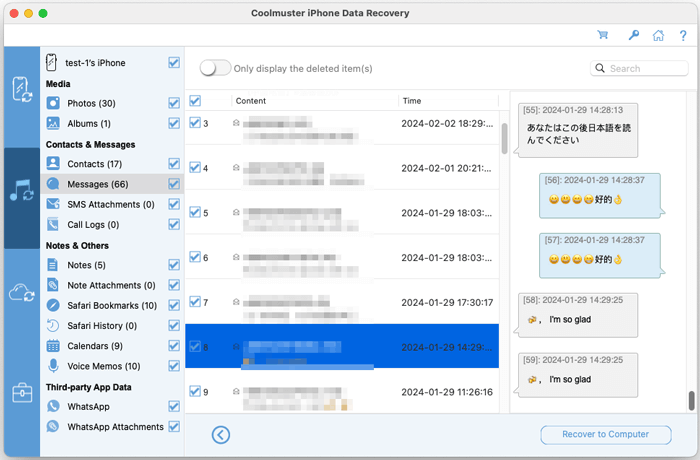Click the iPhone device icon
Viewport: 700px width, 460px height.
[52, 63]
